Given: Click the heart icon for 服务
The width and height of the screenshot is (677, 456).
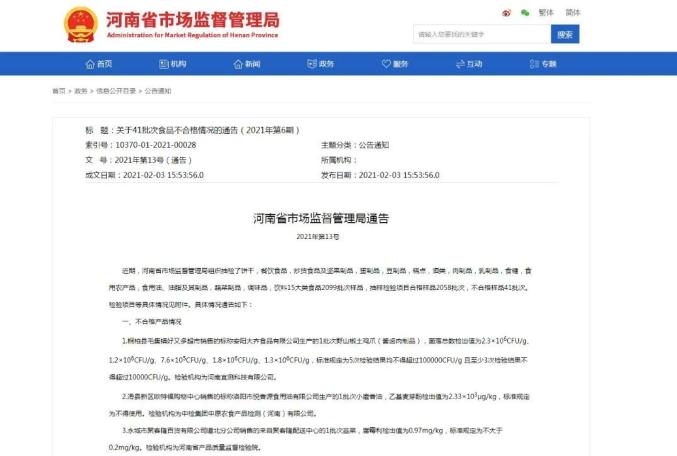Looking at the screenshot, I should 386,64.
